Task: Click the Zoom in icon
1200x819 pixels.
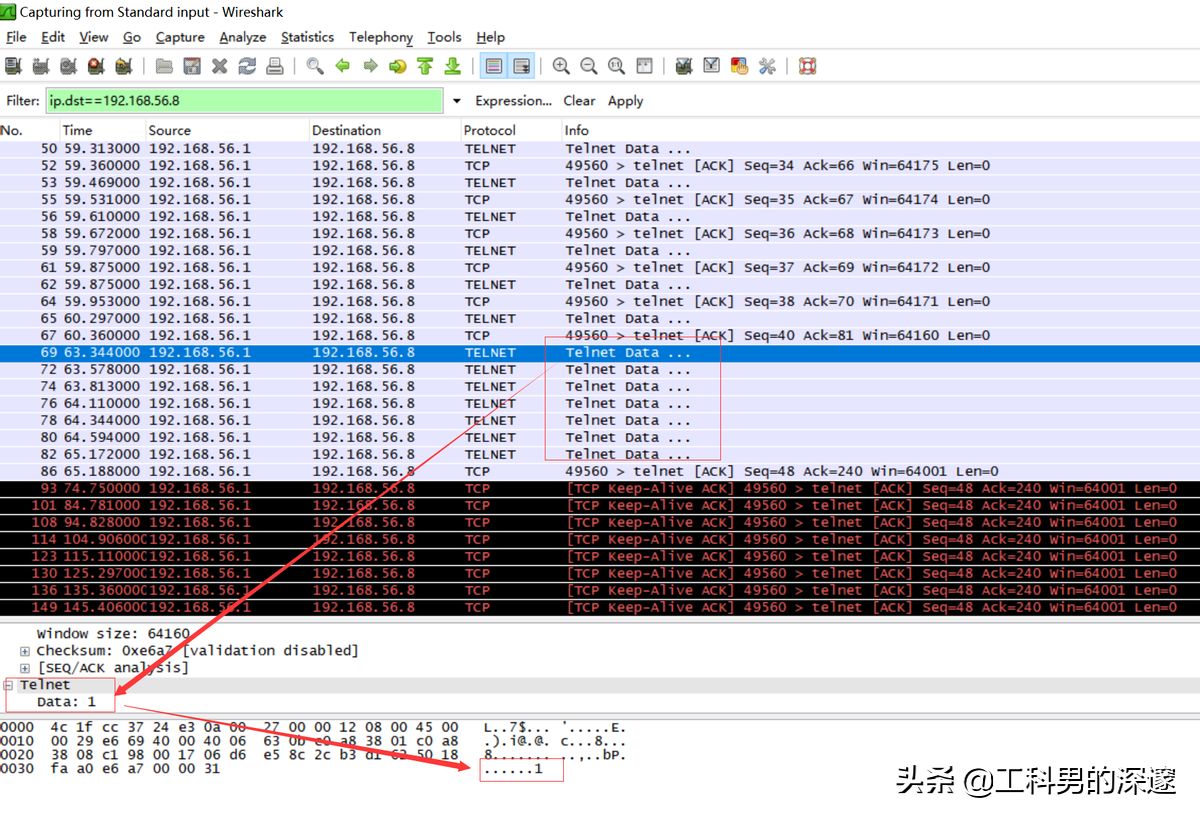Action: click(x=561, y=67)
